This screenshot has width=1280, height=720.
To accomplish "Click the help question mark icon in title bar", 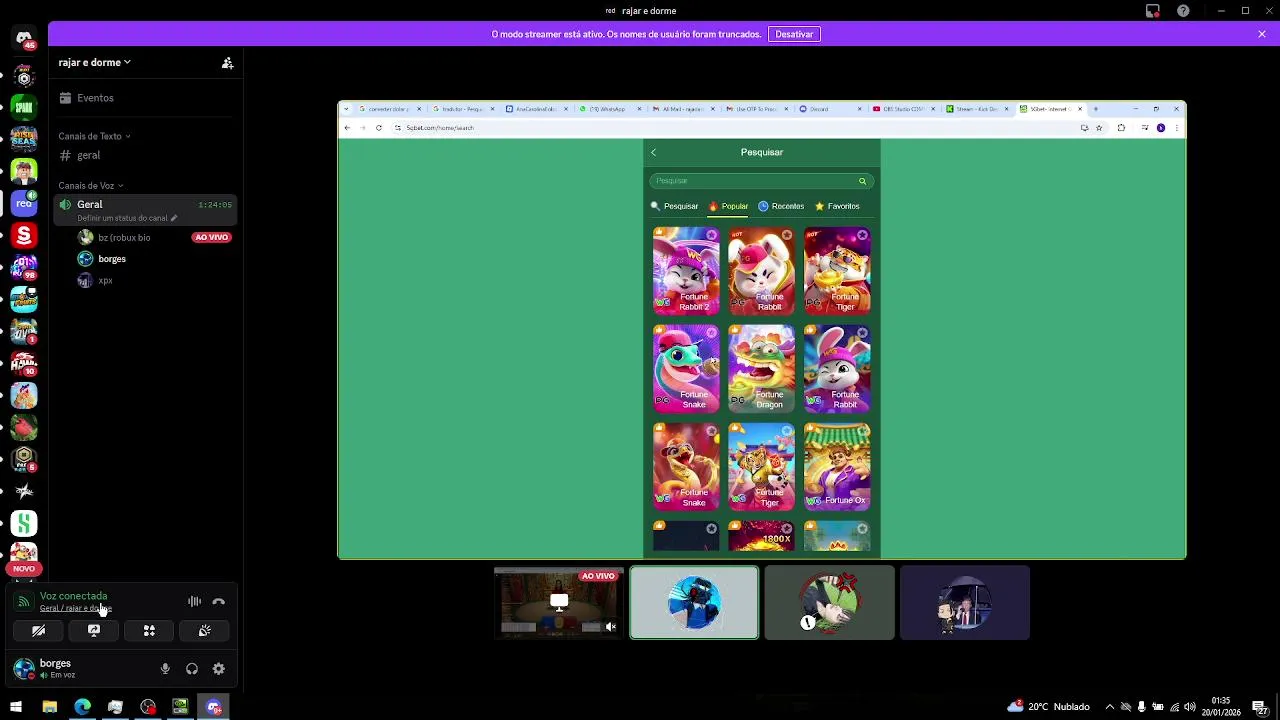I will [1184, 11].
